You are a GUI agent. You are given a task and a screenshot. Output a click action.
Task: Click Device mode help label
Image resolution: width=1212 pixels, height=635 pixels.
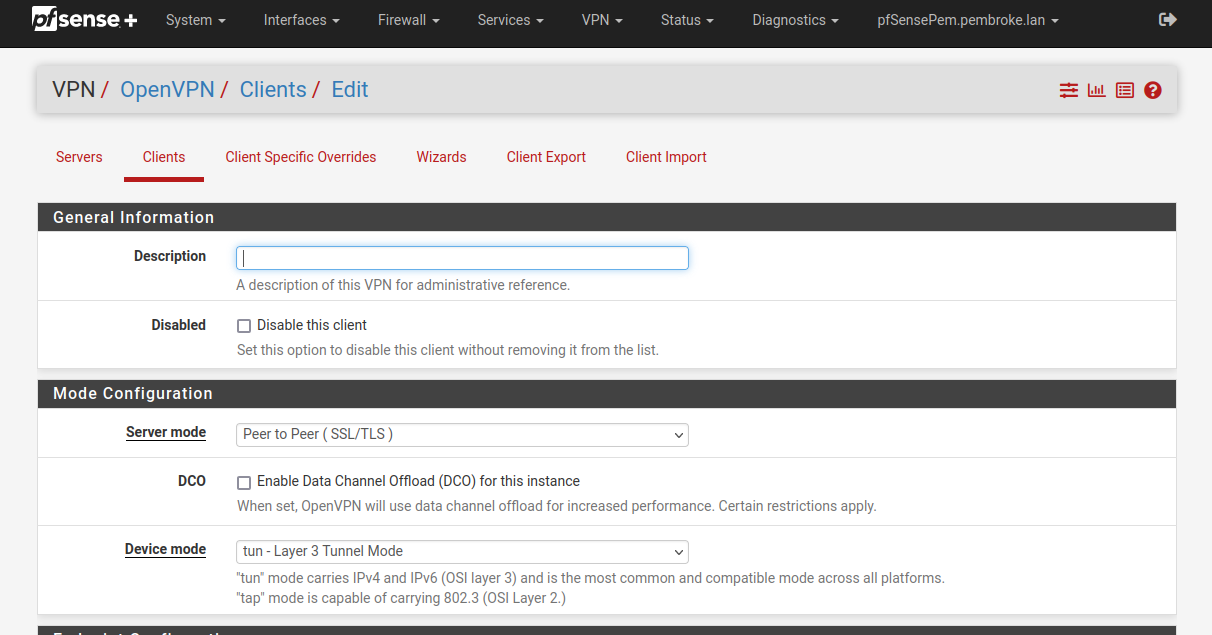(x=165, y=550)
